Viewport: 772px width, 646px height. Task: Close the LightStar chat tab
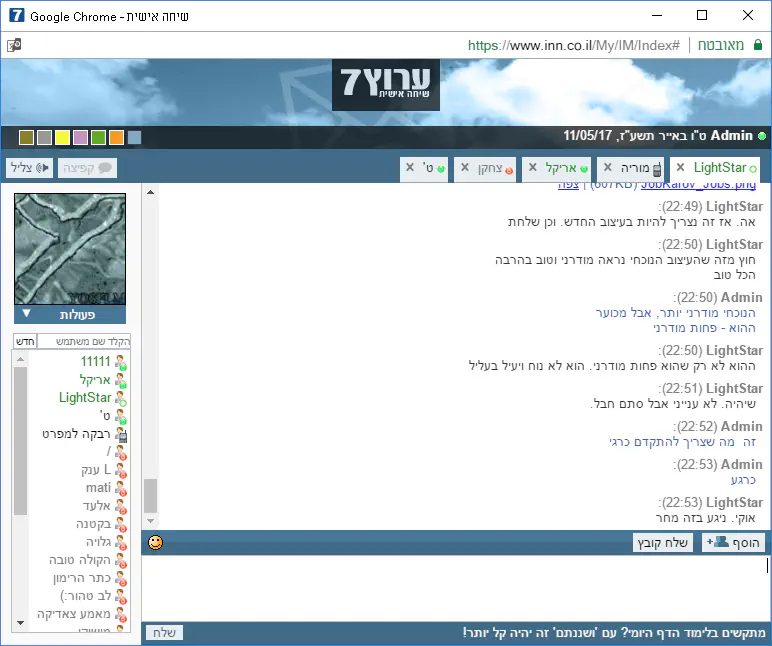tap(681, 168)
